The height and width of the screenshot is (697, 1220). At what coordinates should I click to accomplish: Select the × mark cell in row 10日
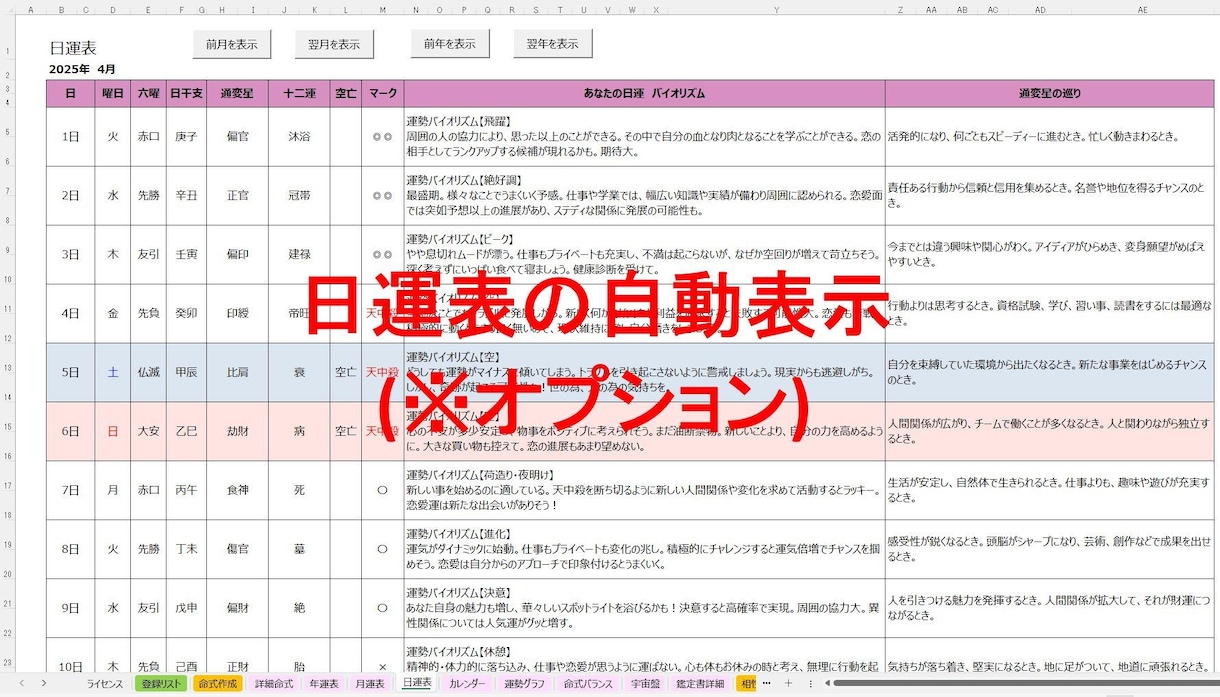point(382,656)
